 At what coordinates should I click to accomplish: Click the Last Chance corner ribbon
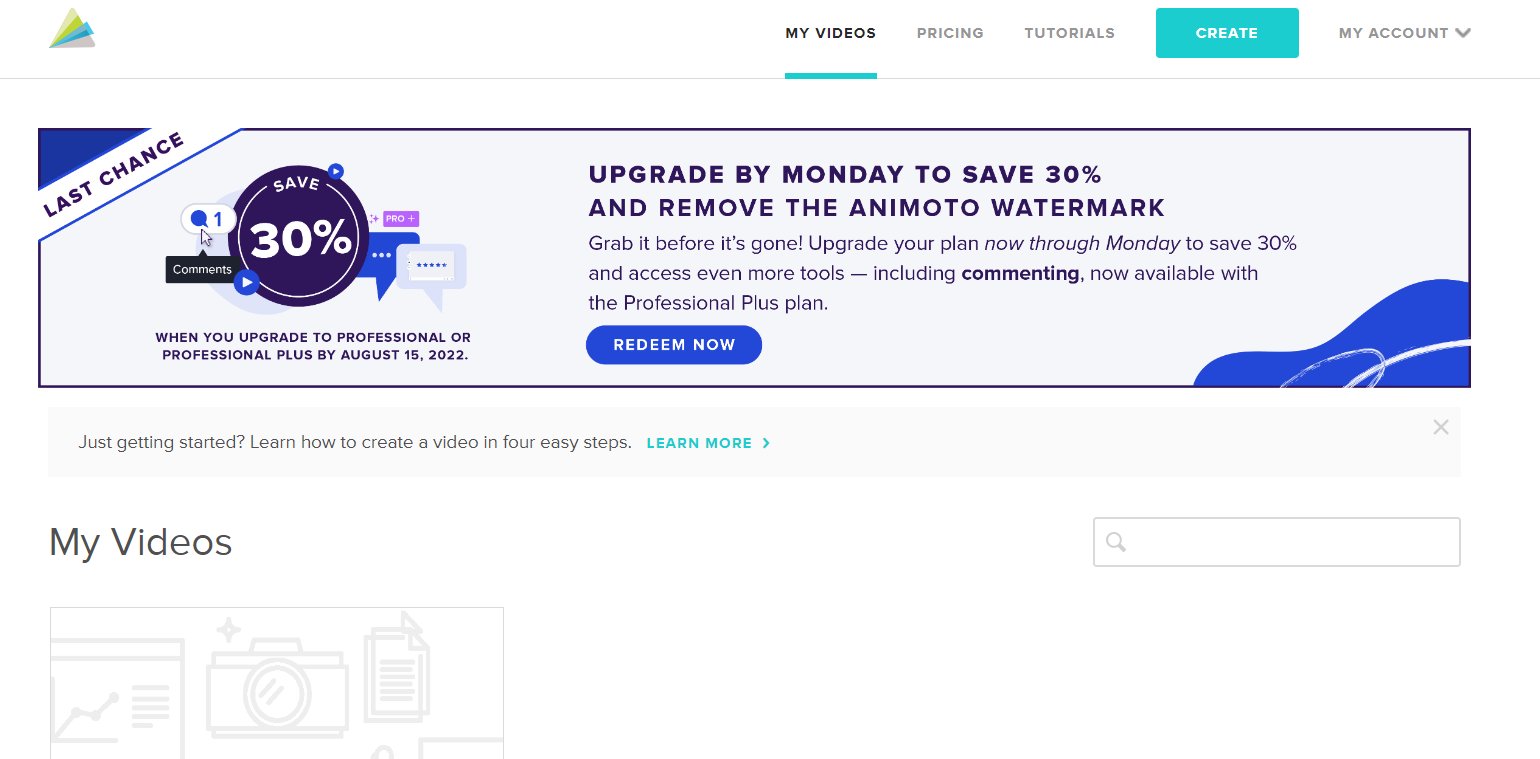tap(112, 176)
